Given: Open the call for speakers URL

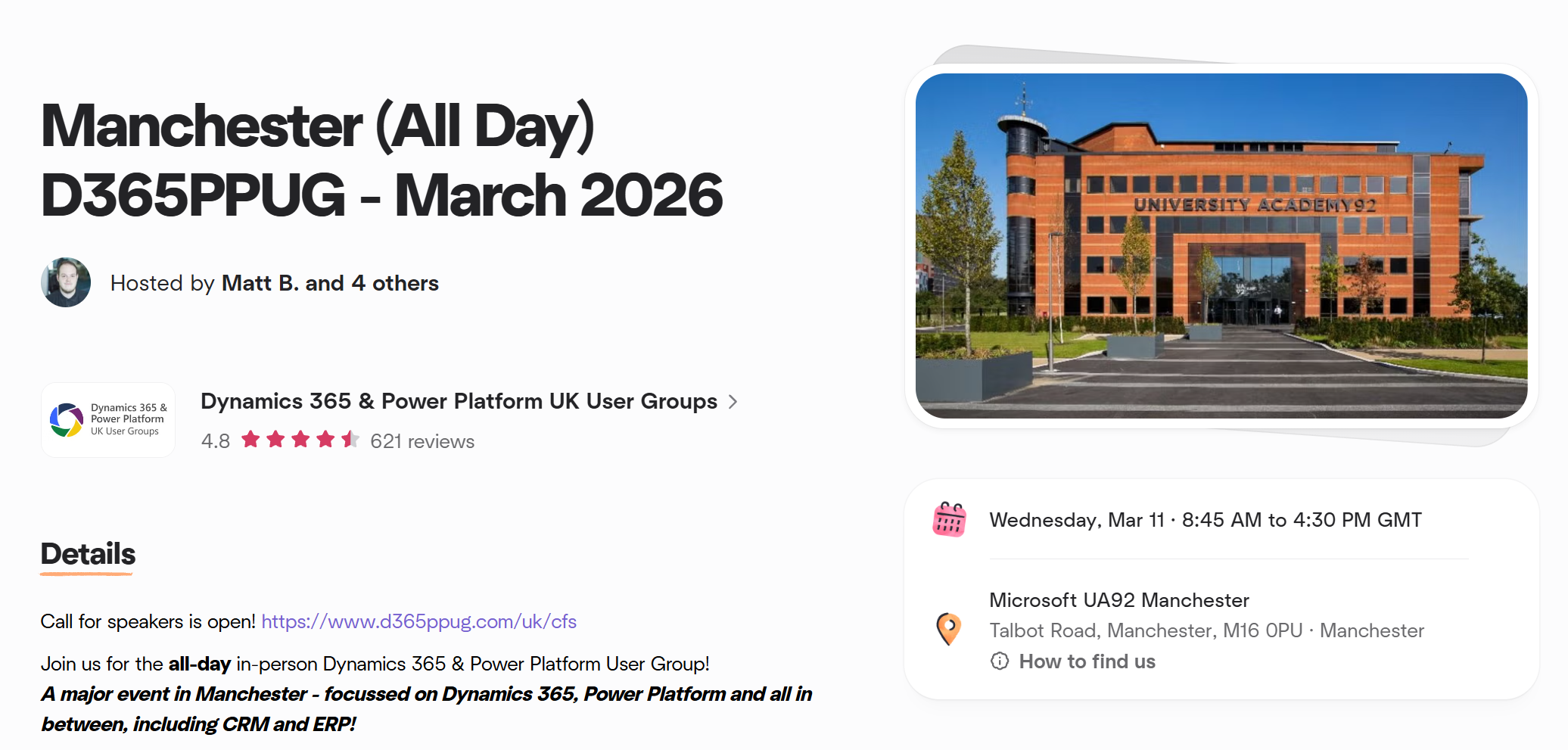Looking at the screenshot, I should (418, 622).
